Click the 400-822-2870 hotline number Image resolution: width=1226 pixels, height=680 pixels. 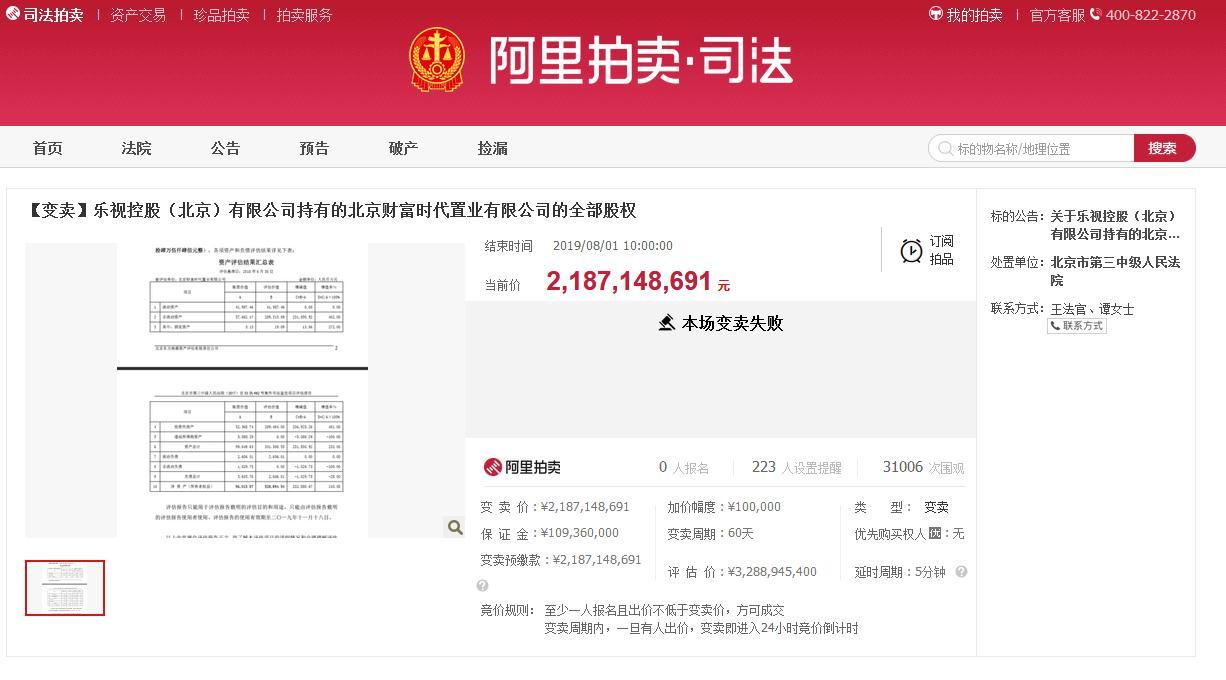tap(1151, 15)
